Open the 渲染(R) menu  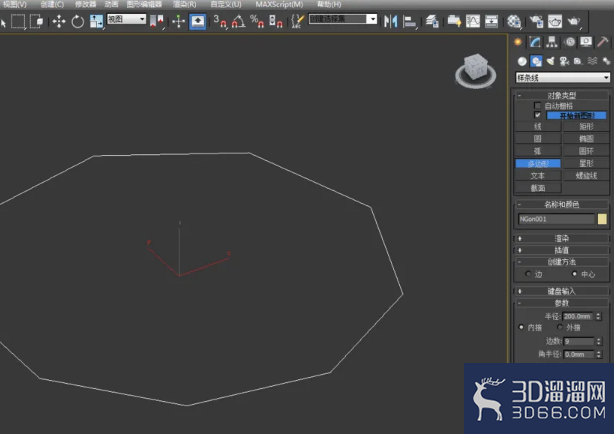pos(184,4)
